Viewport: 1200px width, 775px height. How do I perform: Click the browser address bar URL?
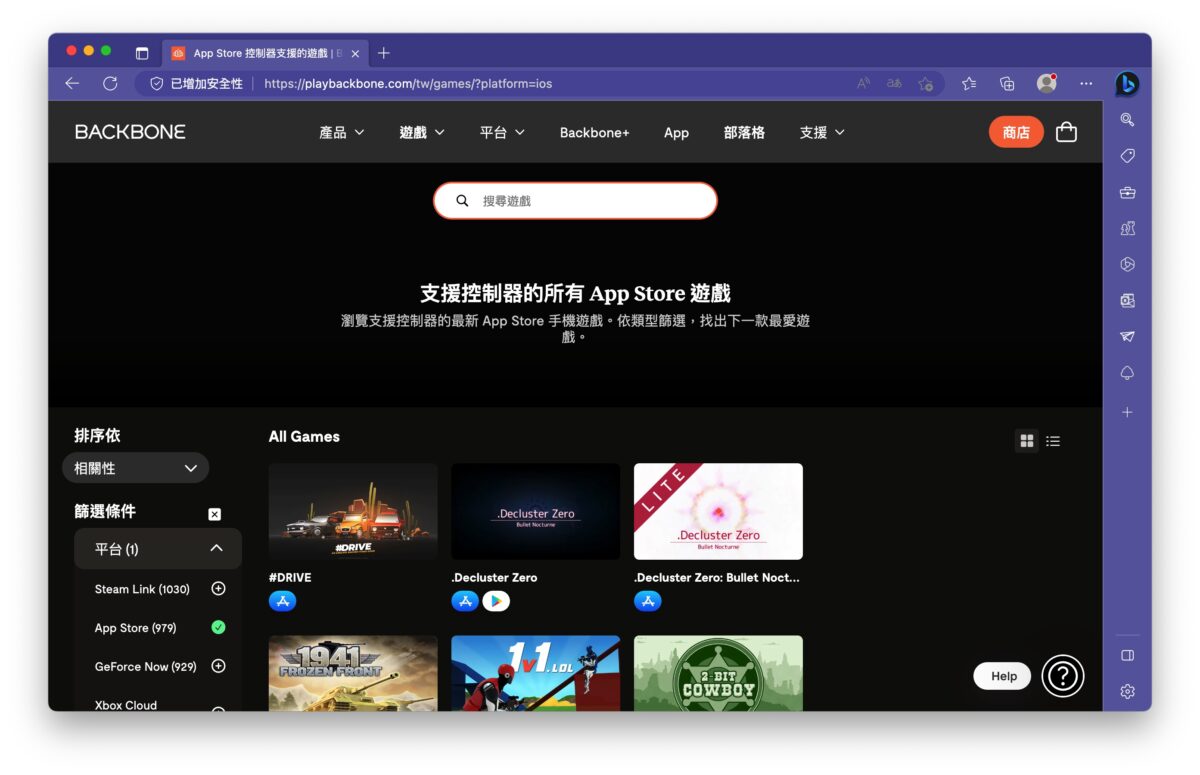tap(408, 84)
